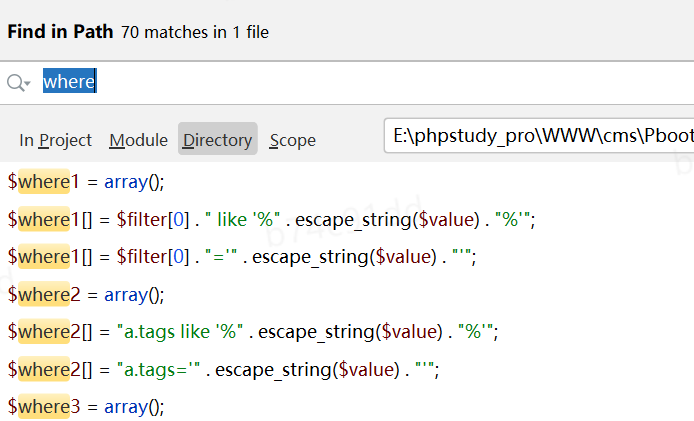Viewport: 694px width, 421px height.
Task: Click the magnifier search icon
Action: click(x=14, y=83)
